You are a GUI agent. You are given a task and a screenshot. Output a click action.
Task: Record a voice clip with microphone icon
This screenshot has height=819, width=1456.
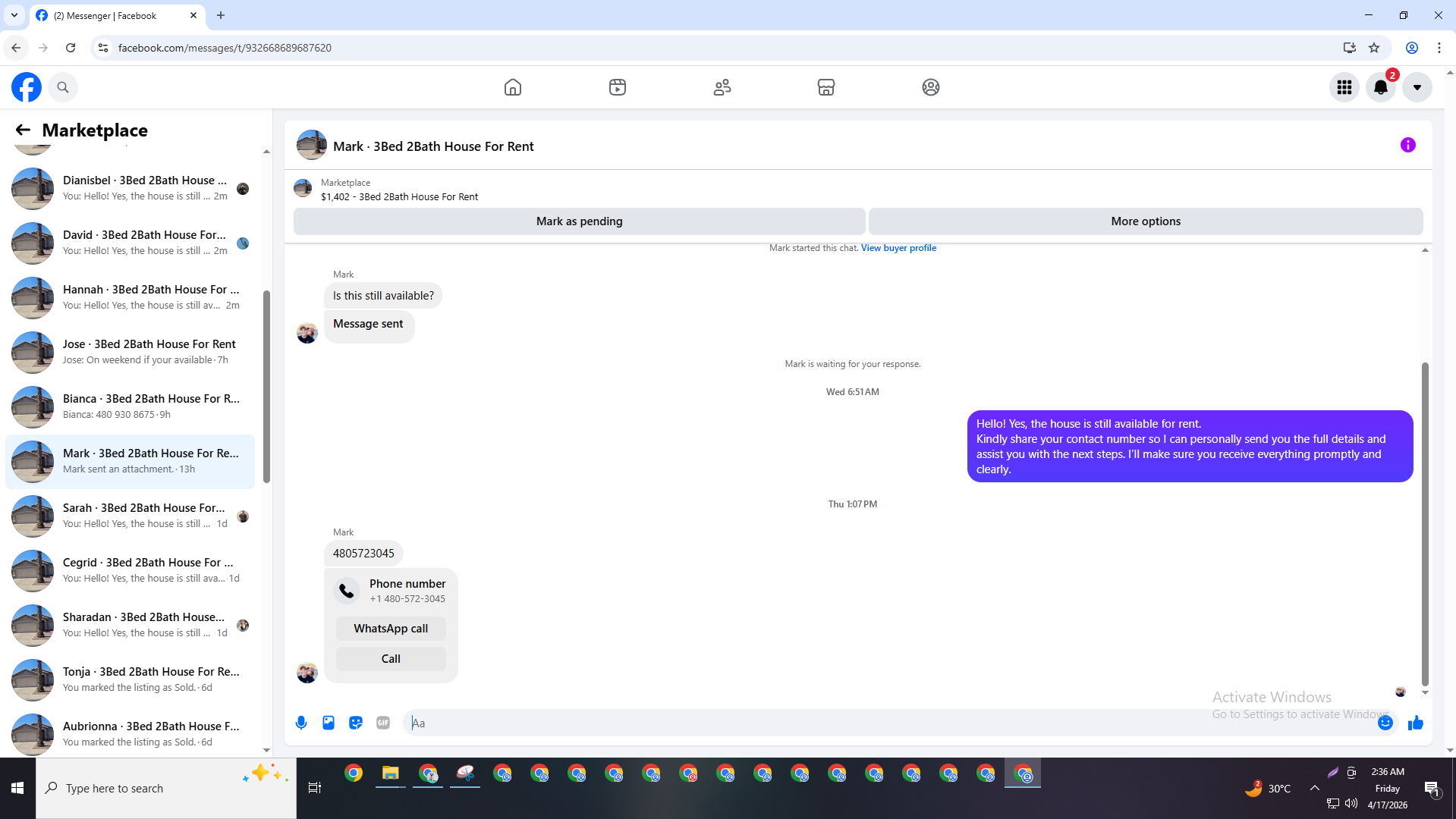pyautogui.click(x=301, y=723)
